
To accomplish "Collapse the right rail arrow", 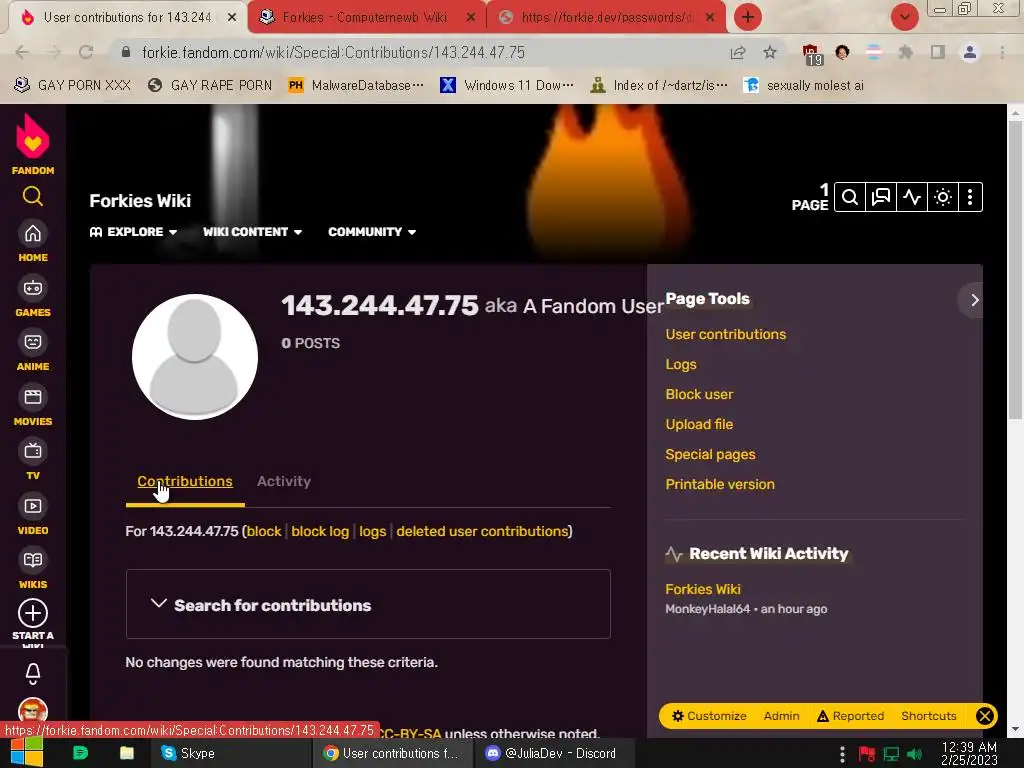I will pos(974,300).
